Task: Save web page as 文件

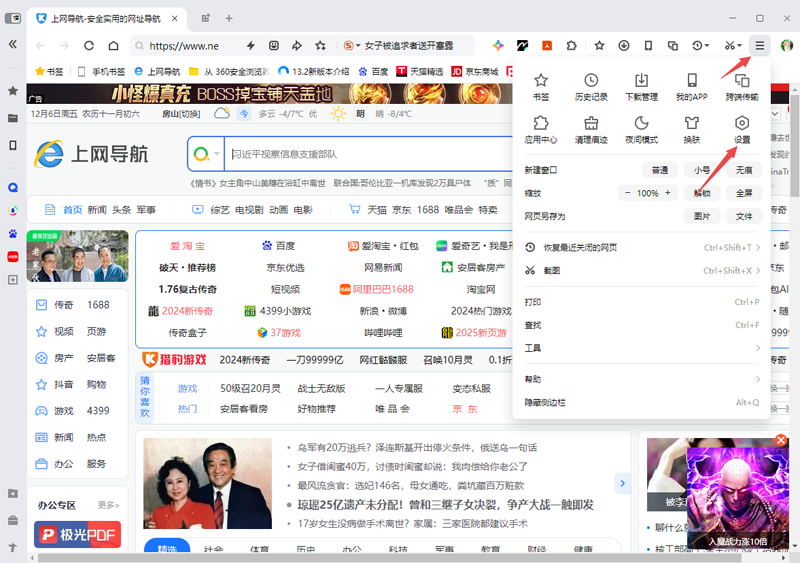Action: (x=744, y=216)
